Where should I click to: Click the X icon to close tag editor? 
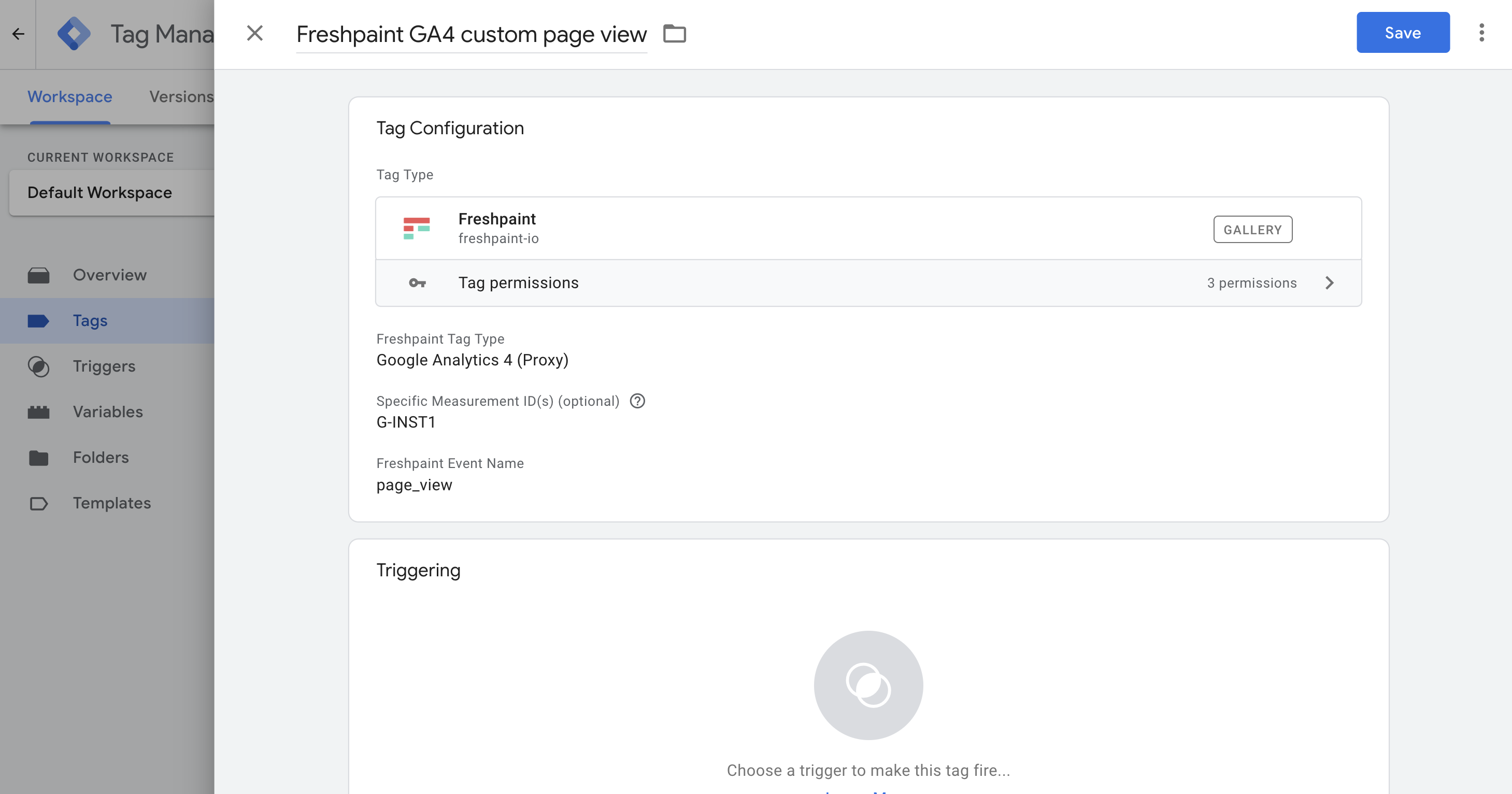point(255,34)
